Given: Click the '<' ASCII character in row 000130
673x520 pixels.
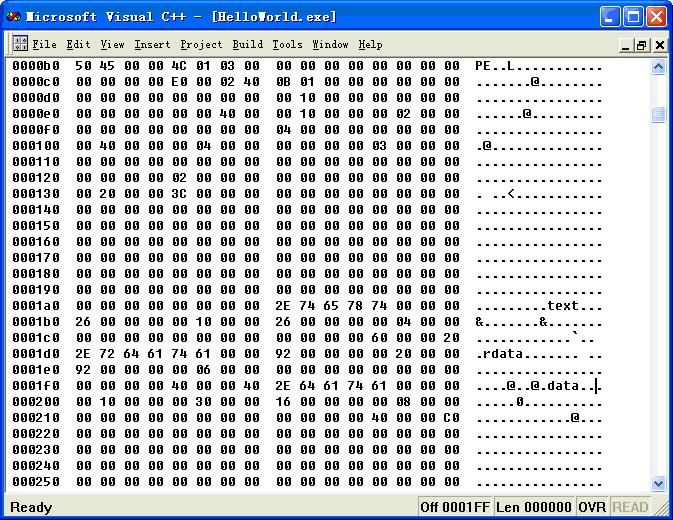Looking at the screenshot, I should coord(511,194).
